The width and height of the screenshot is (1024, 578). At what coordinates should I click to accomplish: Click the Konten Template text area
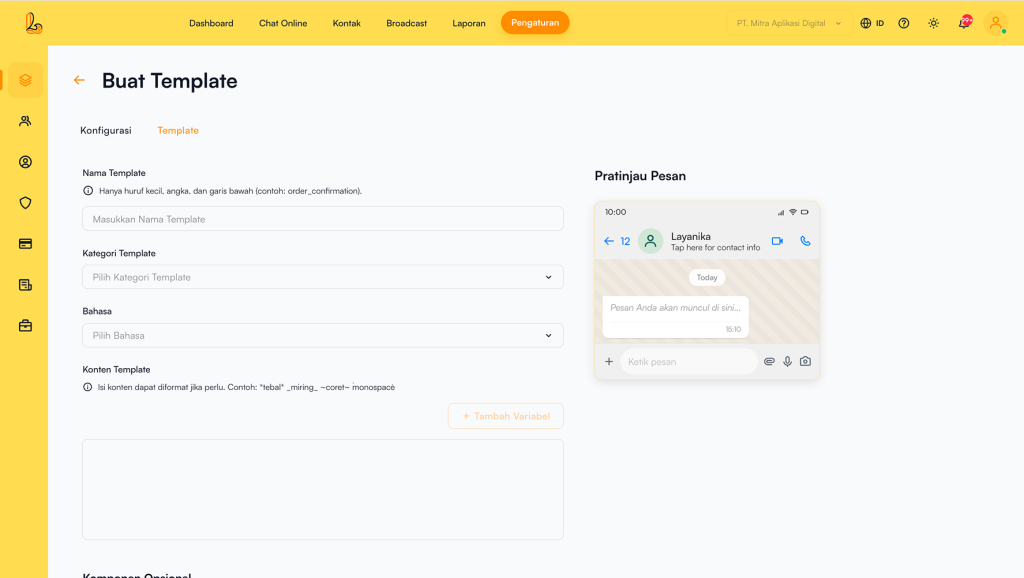click(x=322, y=489)
